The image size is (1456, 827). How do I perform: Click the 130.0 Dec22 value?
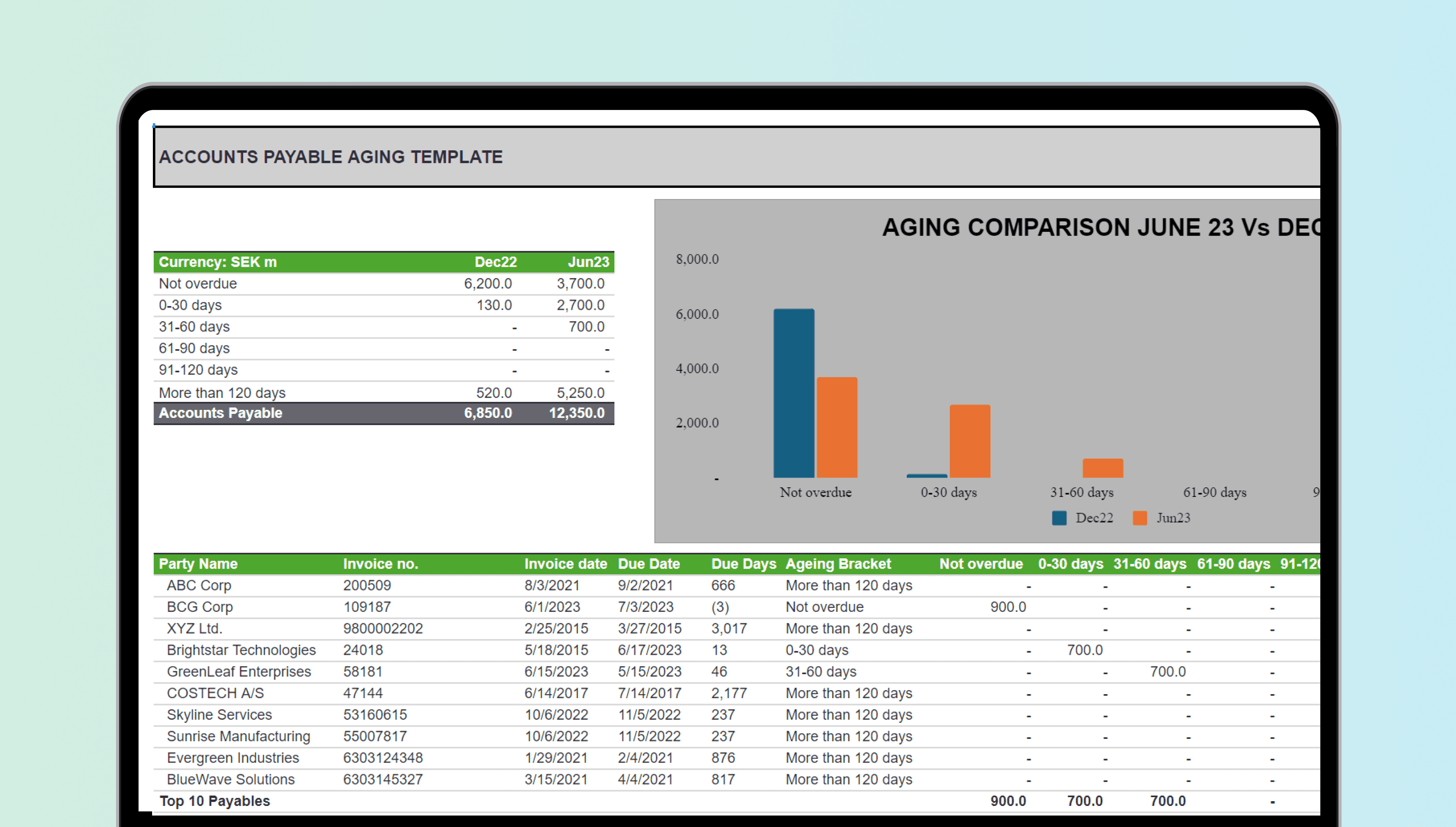pos(494,305)
